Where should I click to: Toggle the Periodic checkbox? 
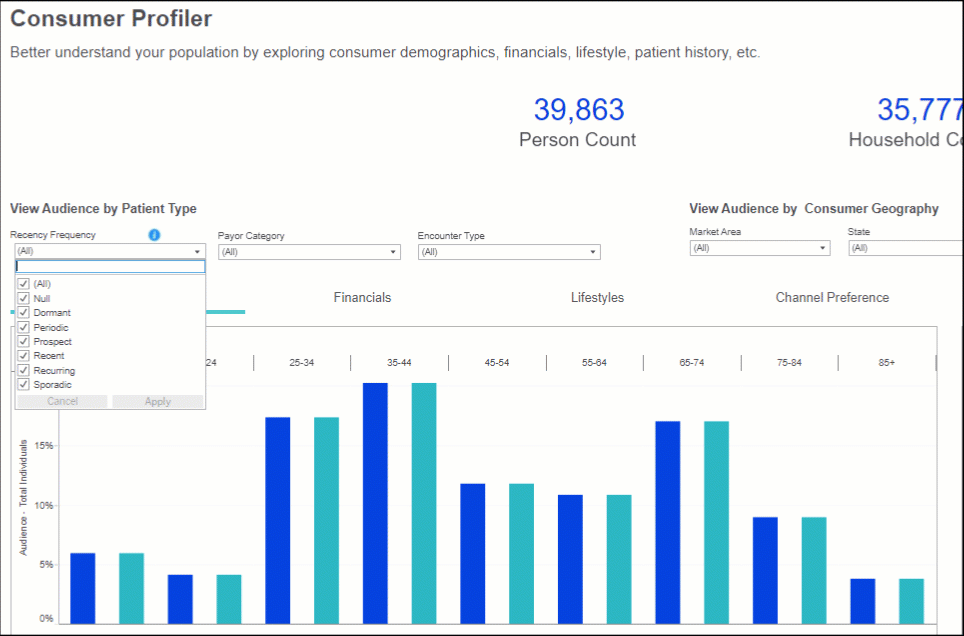pyautogui.click(x=24, y=327)
